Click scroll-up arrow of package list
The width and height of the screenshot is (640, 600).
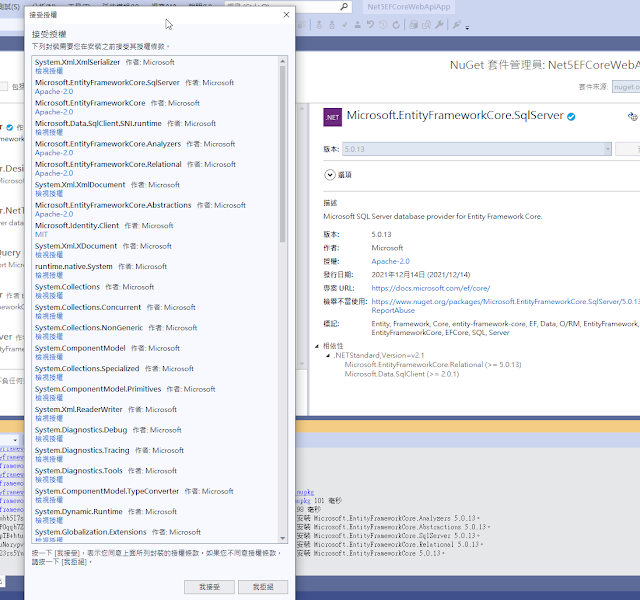(302, 109)
